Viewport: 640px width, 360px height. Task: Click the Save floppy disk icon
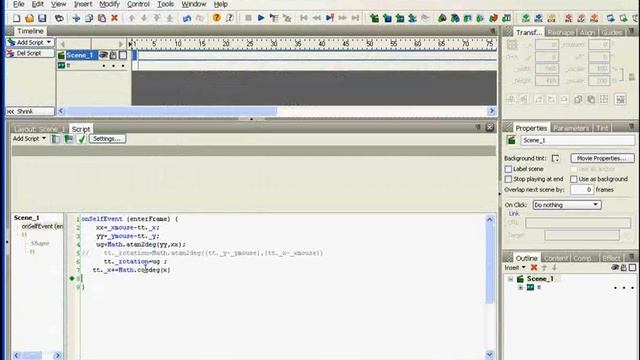click(x=42, y=18)
